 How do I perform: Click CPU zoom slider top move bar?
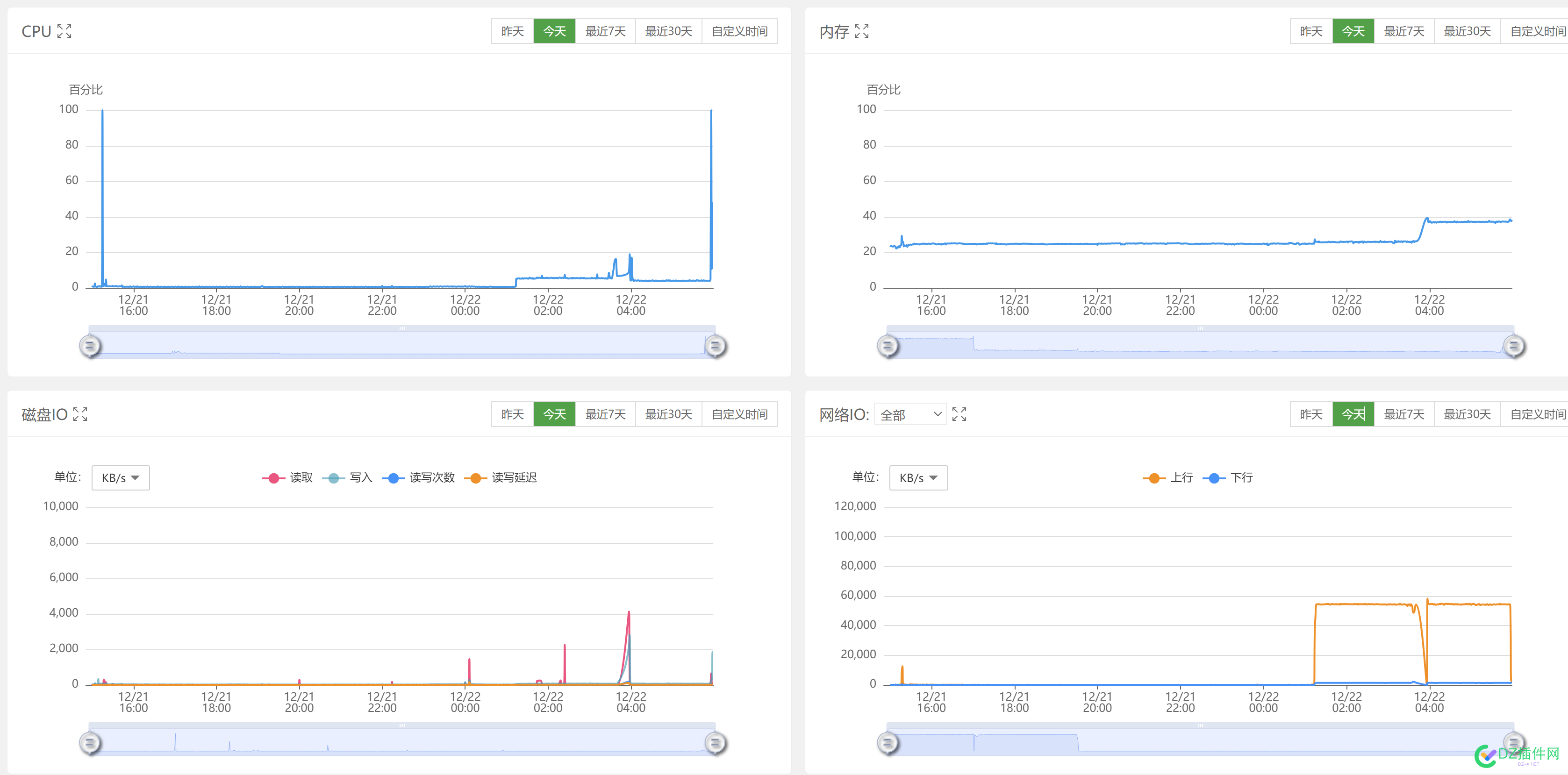click(402, 328)
